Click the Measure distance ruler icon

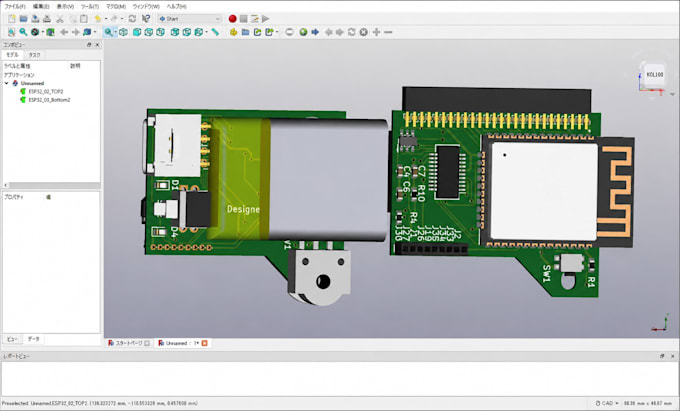tap(215, 32)
